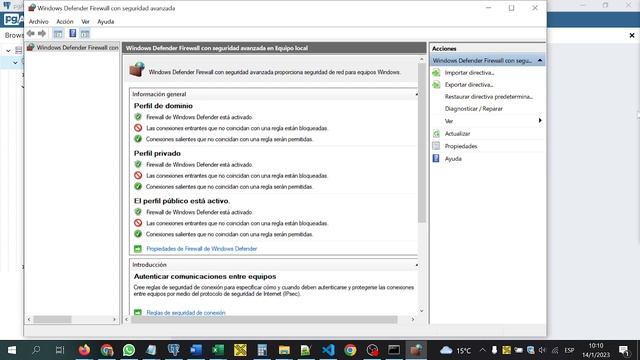Click the Propiedades icon in Acciones

coord(436,146)
